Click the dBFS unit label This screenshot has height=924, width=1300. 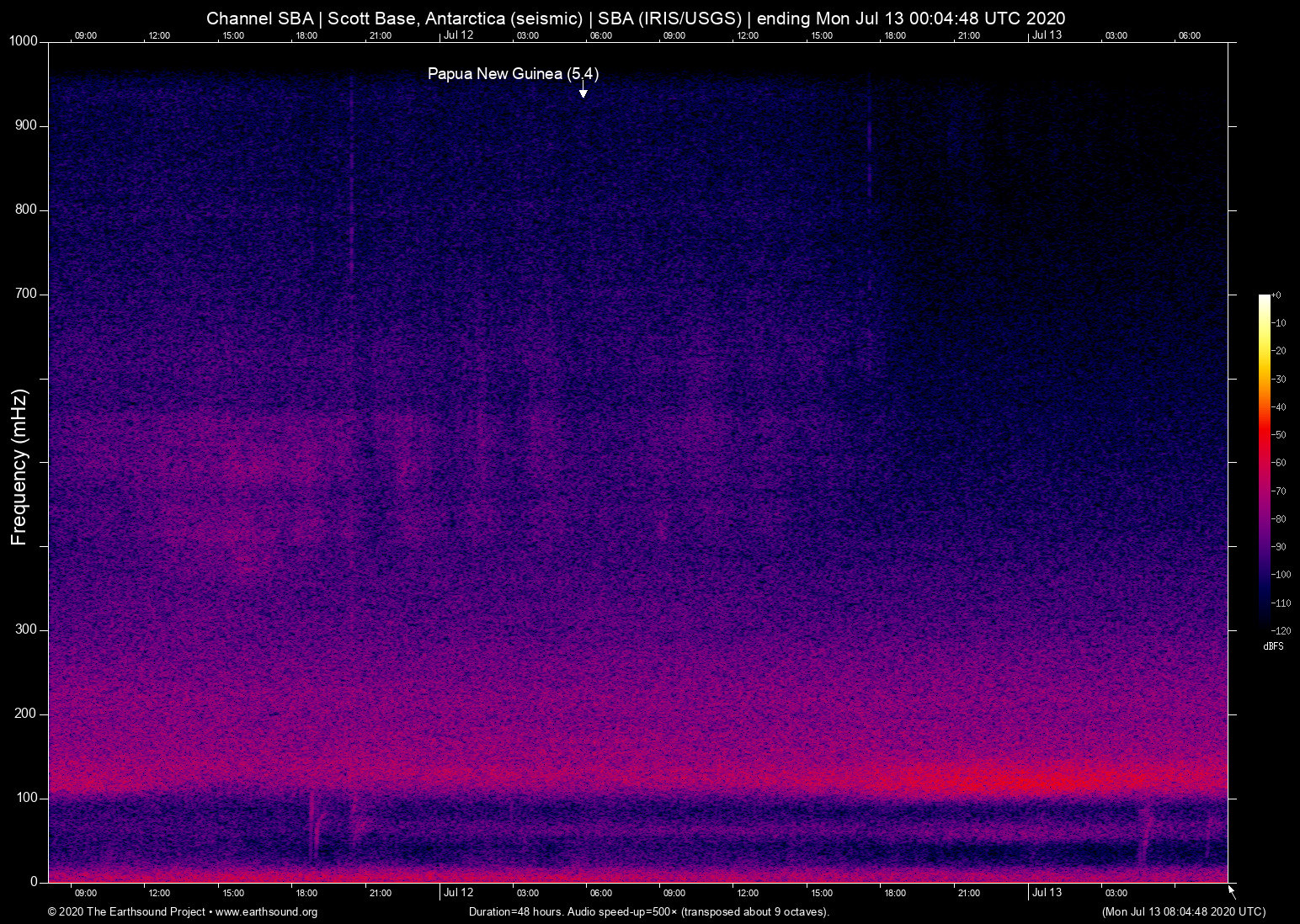(1273, 646)
